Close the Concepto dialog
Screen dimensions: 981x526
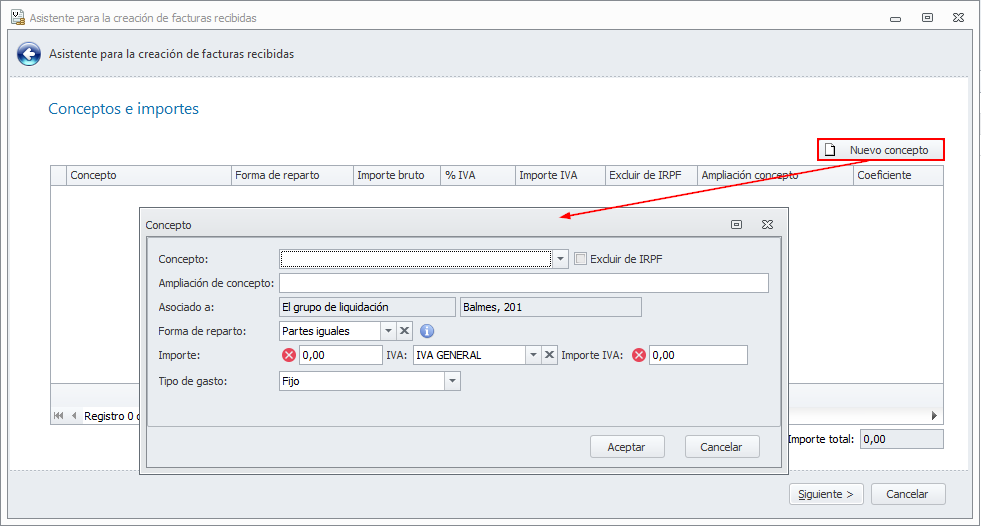[x=768, y=225]
